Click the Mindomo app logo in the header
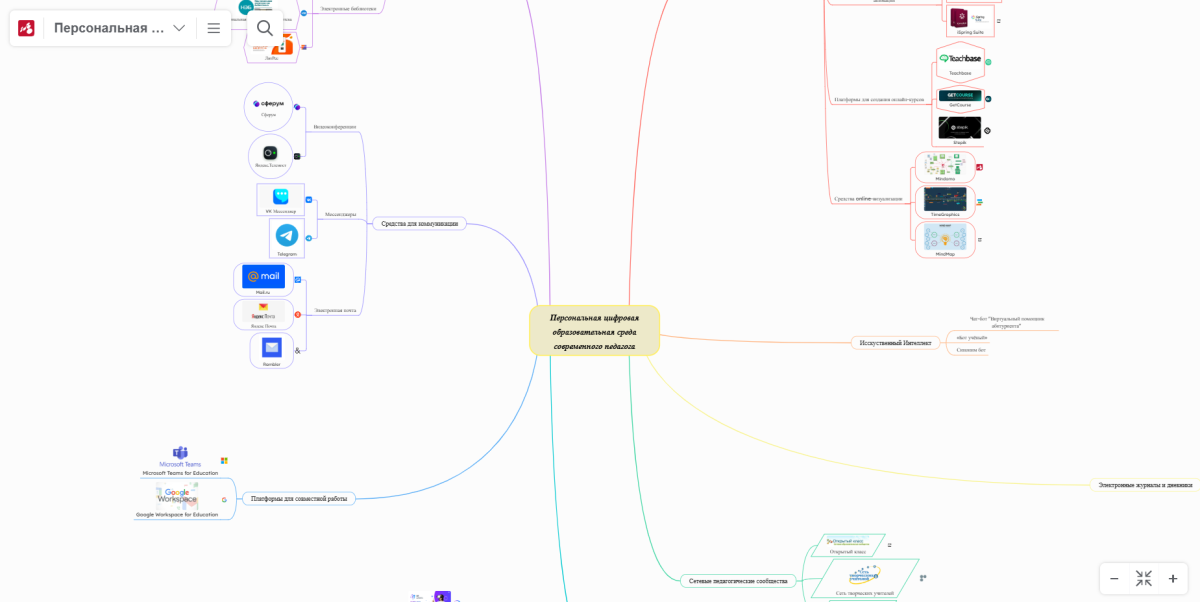This screenshot has width=1200, height=602. pos(25,27)
